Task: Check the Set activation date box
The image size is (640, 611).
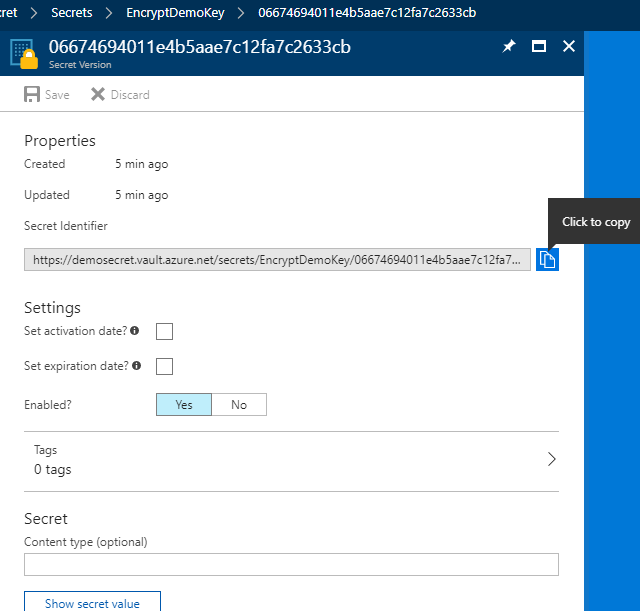Action: coord(164,331)
